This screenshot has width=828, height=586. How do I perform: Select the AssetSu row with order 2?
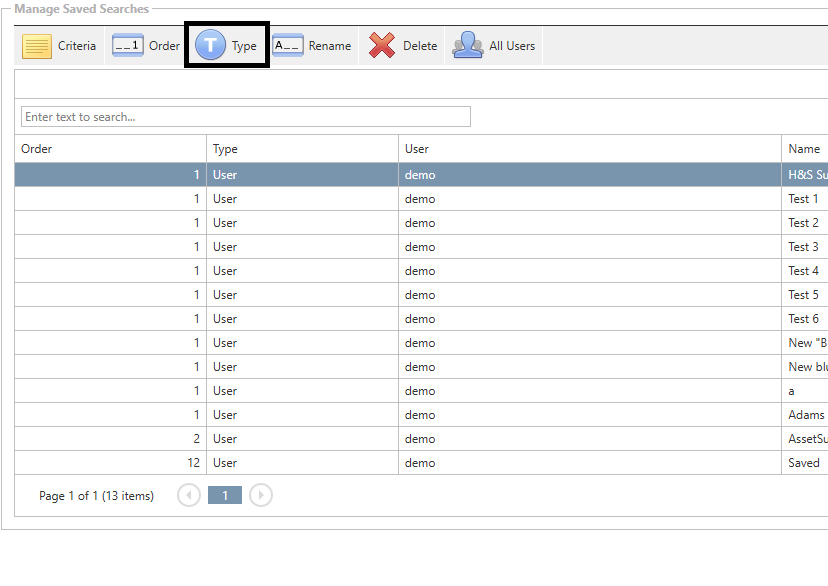point(807,439)
